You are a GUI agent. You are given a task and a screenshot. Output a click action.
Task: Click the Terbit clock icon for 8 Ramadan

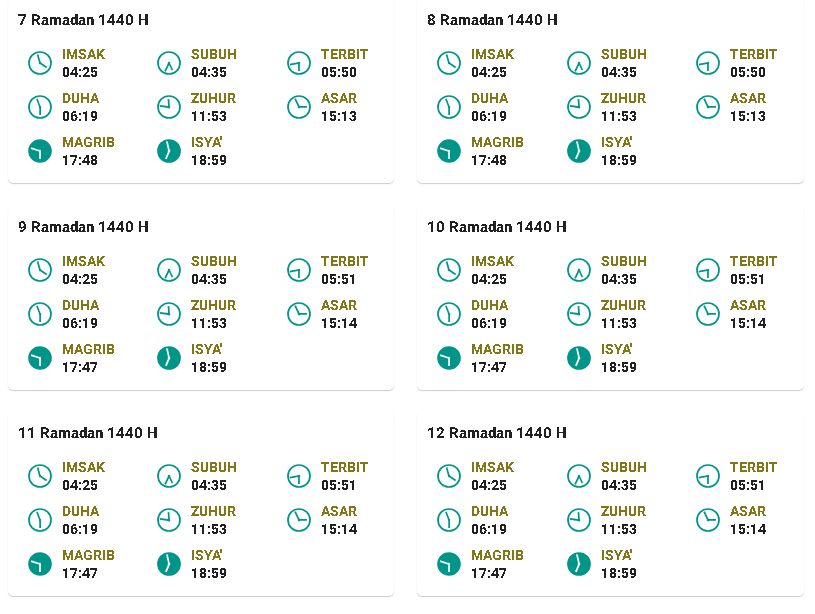point(708,63)
